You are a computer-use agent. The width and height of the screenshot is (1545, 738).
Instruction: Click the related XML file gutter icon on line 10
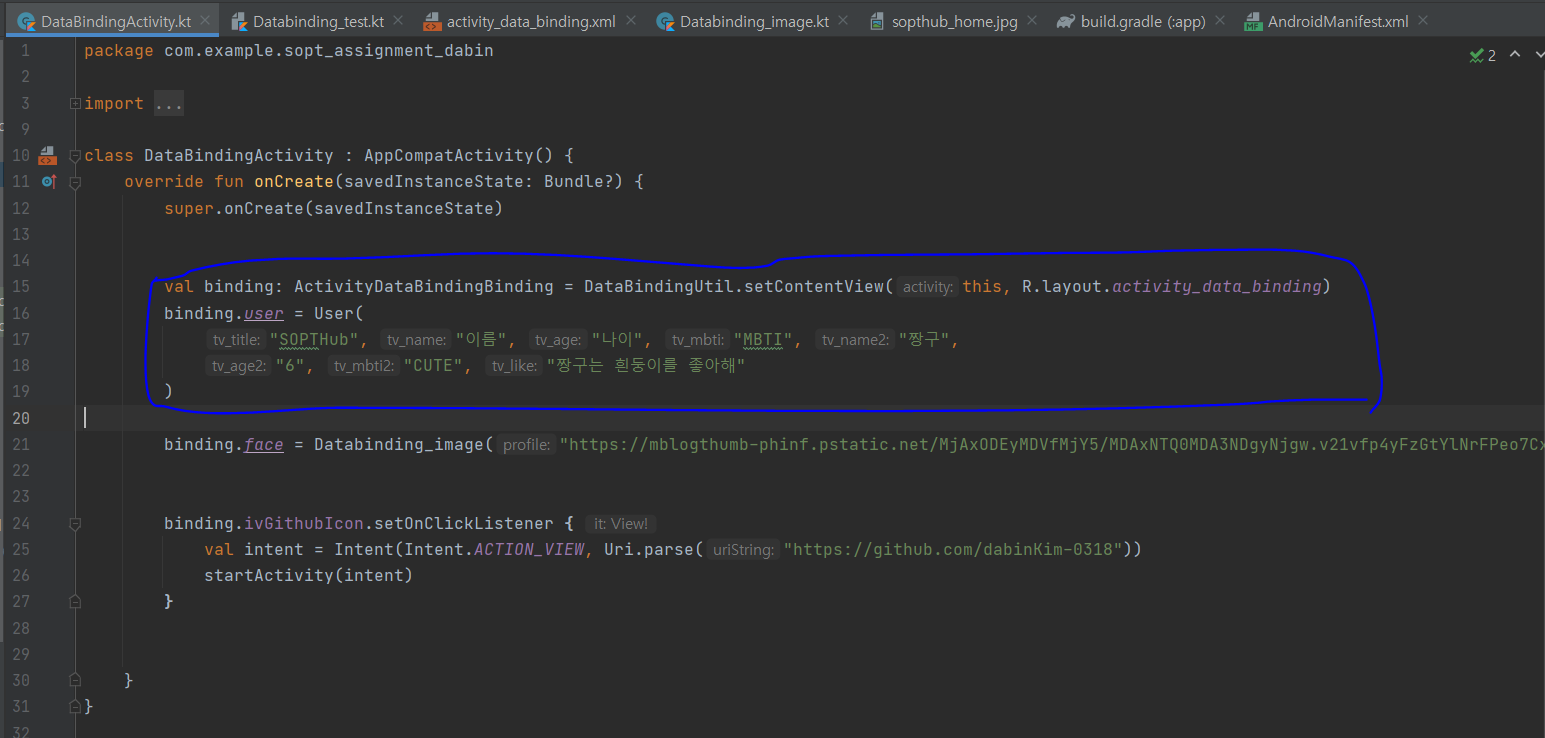pos(47,156)
